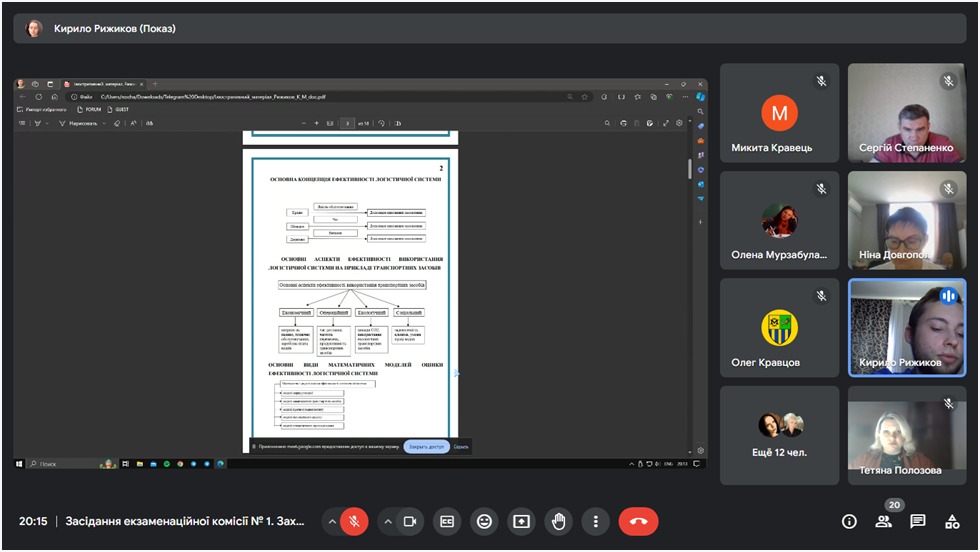Select the Нарисовать tool in PDF toolbar

[81, 123]
